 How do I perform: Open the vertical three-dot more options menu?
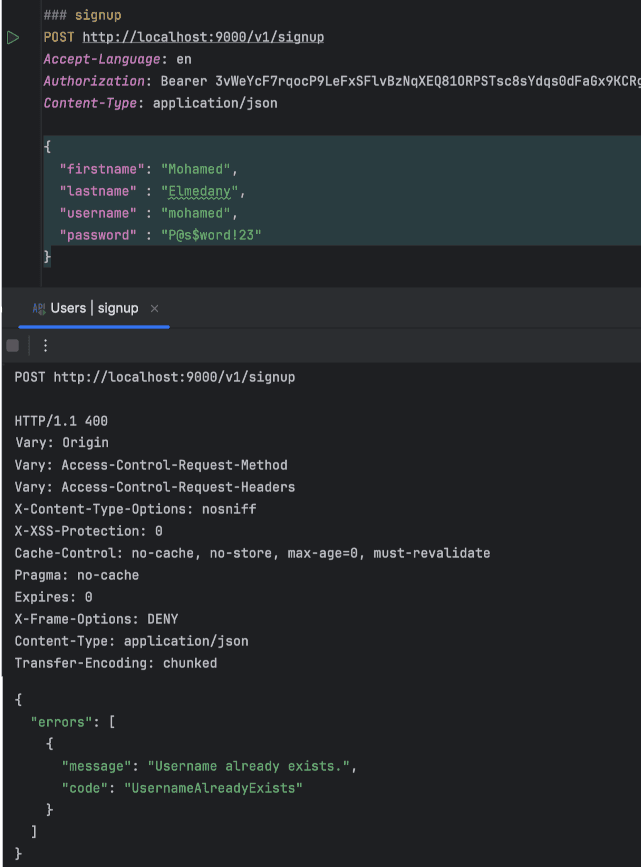45,346
